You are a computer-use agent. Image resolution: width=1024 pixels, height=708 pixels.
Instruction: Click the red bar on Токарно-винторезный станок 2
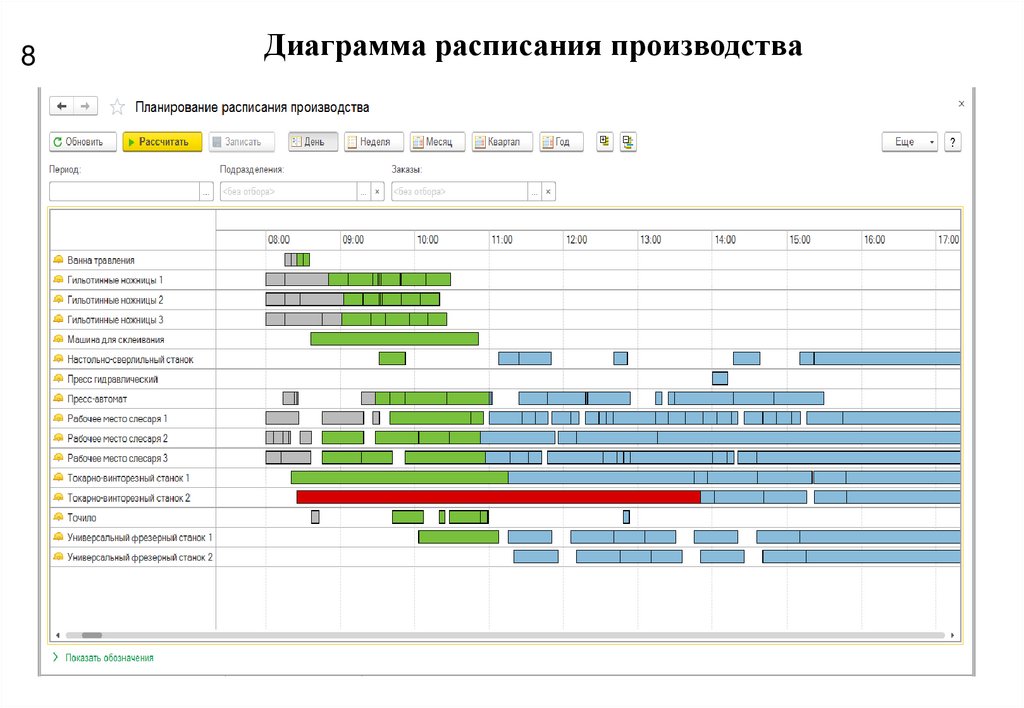pos(498,497)
